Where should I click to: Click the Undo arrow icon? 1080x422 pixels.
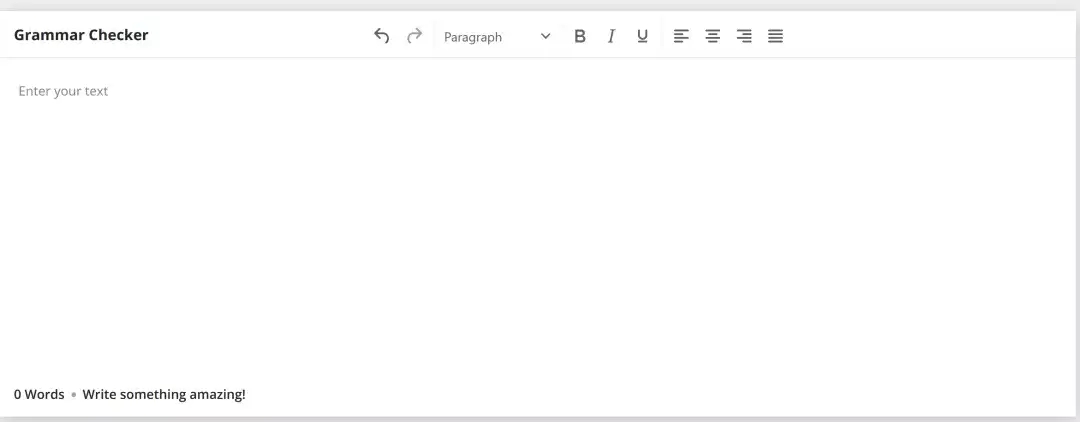point(381,36)
